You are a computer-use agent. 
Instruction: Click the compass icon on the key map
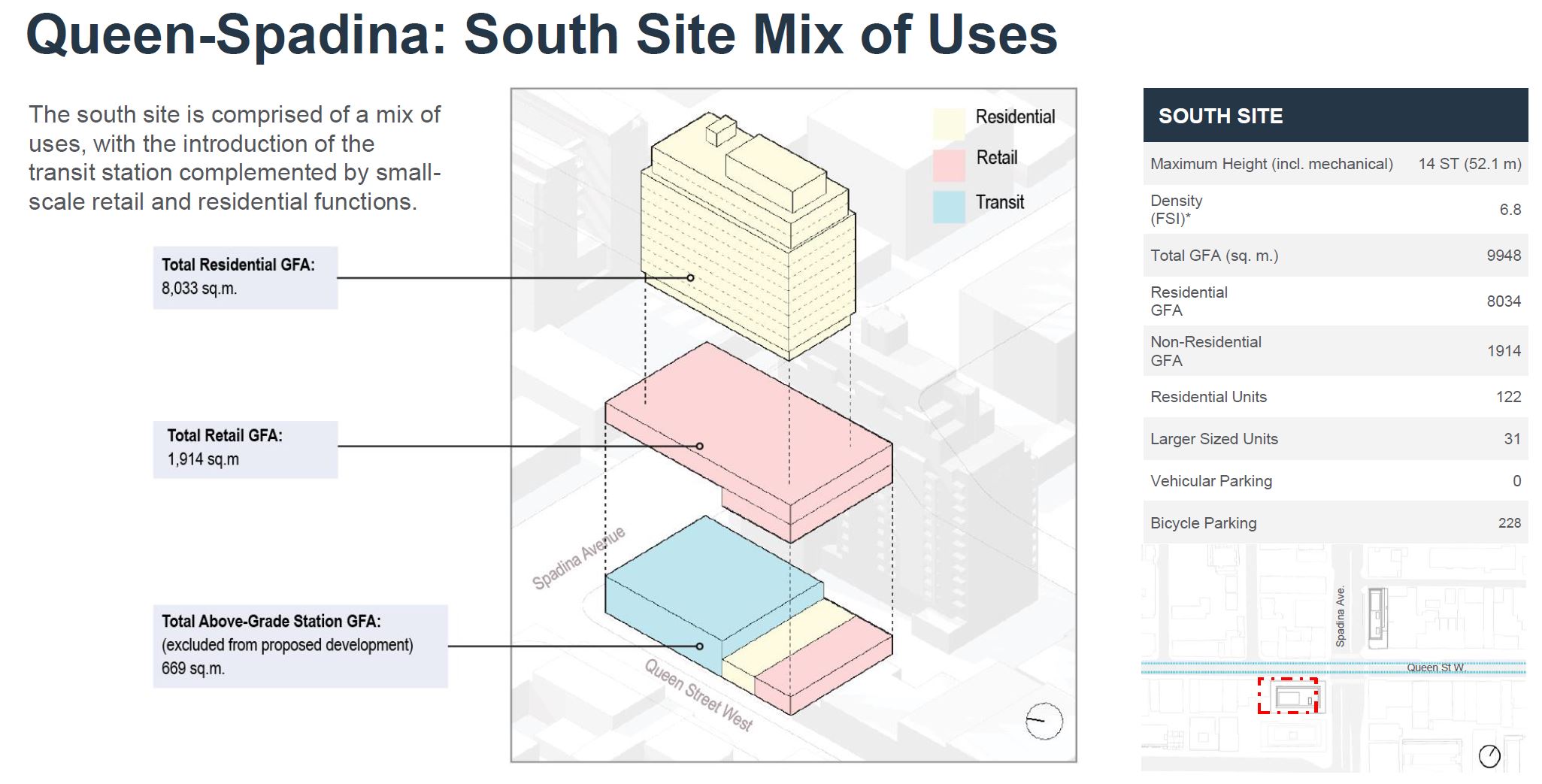(1489, 755)
